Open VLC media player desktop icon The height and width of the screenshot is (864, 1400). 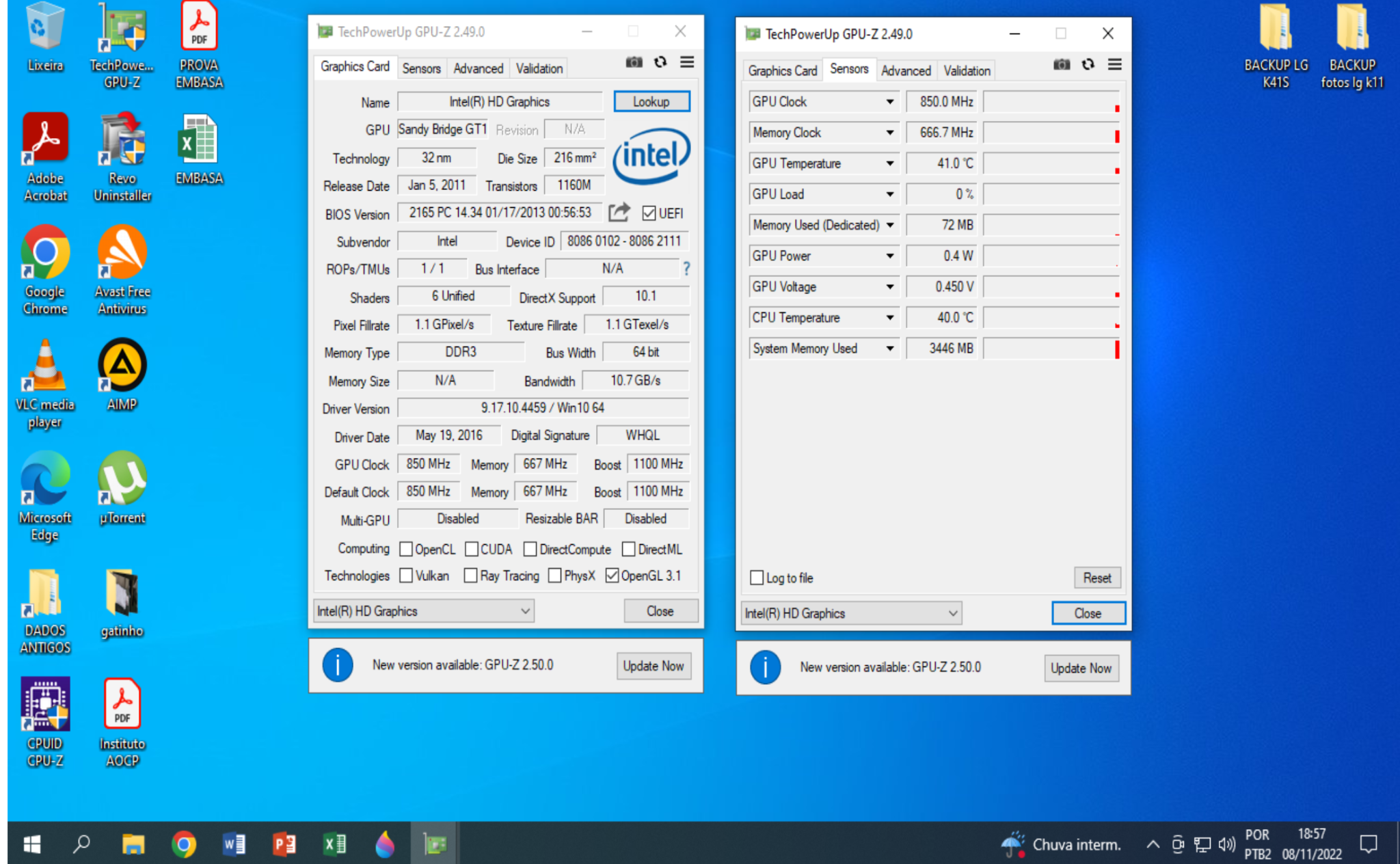45,384
